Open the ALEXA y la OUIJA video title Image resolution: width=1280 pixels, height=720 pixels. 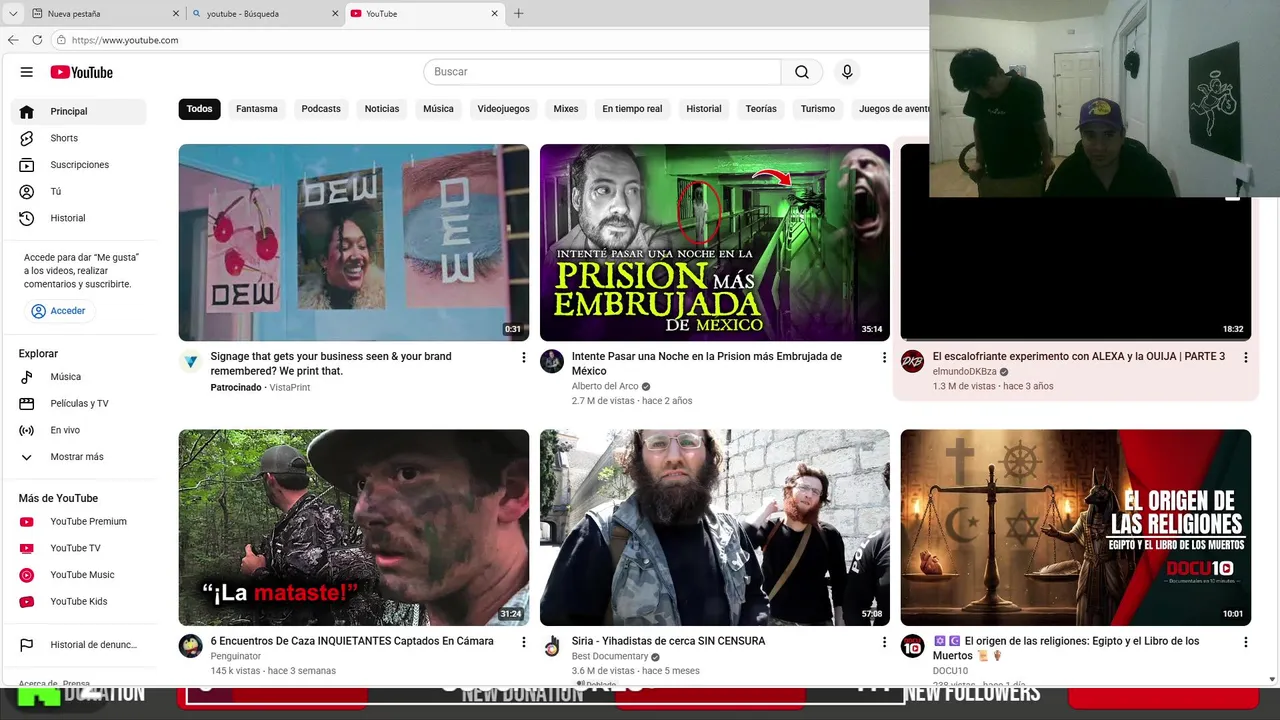click(1079, 356)
